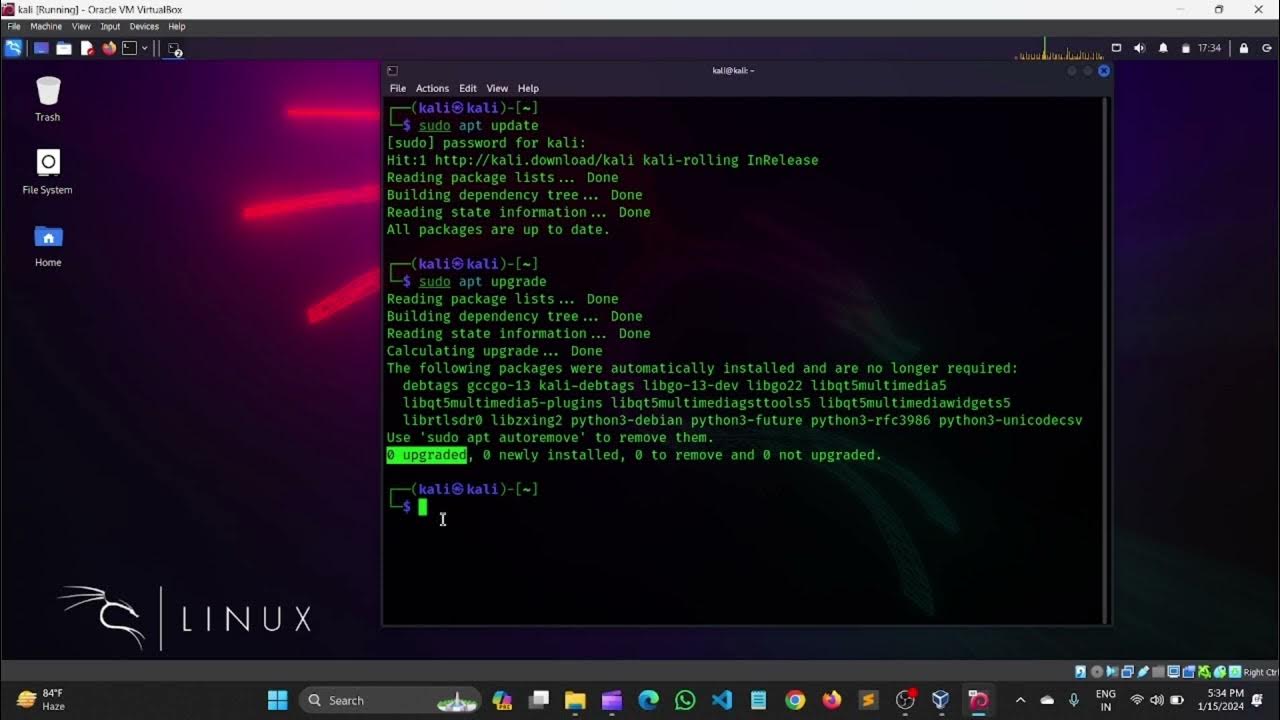The width and height of the screenshot is (1280, 720).
Task: Open VirtualBox Machine menu
Action: (46, 27)
